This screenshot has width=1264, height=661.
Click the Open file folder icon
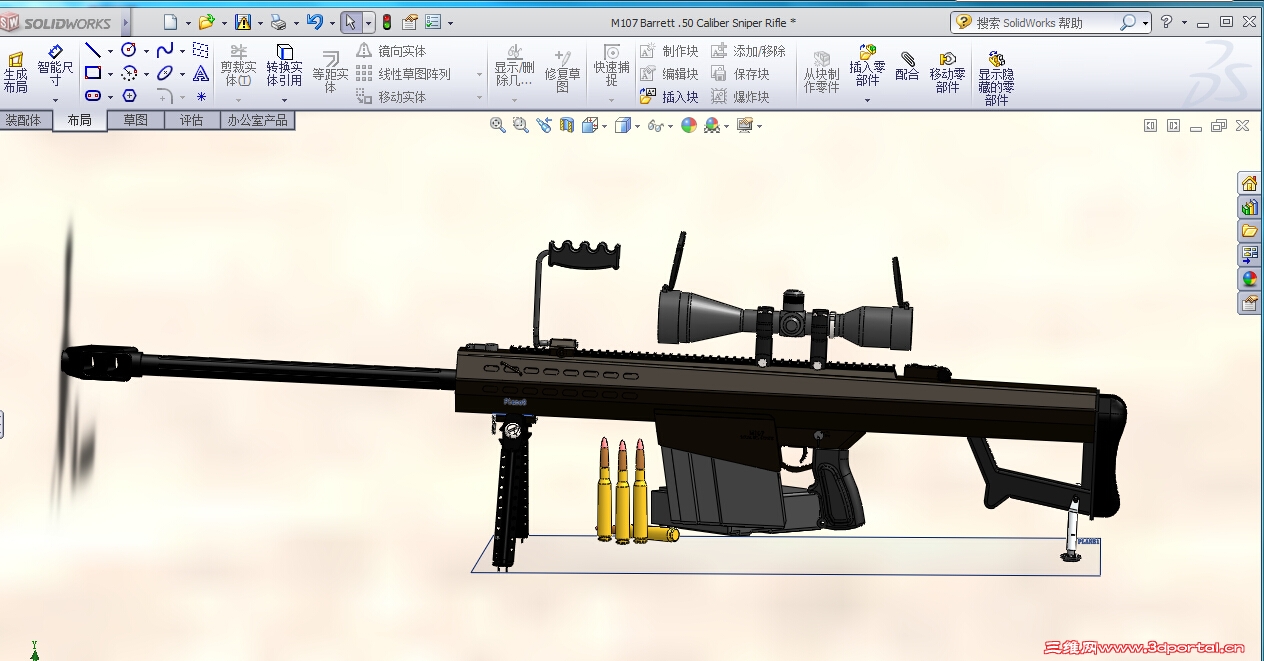click(x=207, y=22)
